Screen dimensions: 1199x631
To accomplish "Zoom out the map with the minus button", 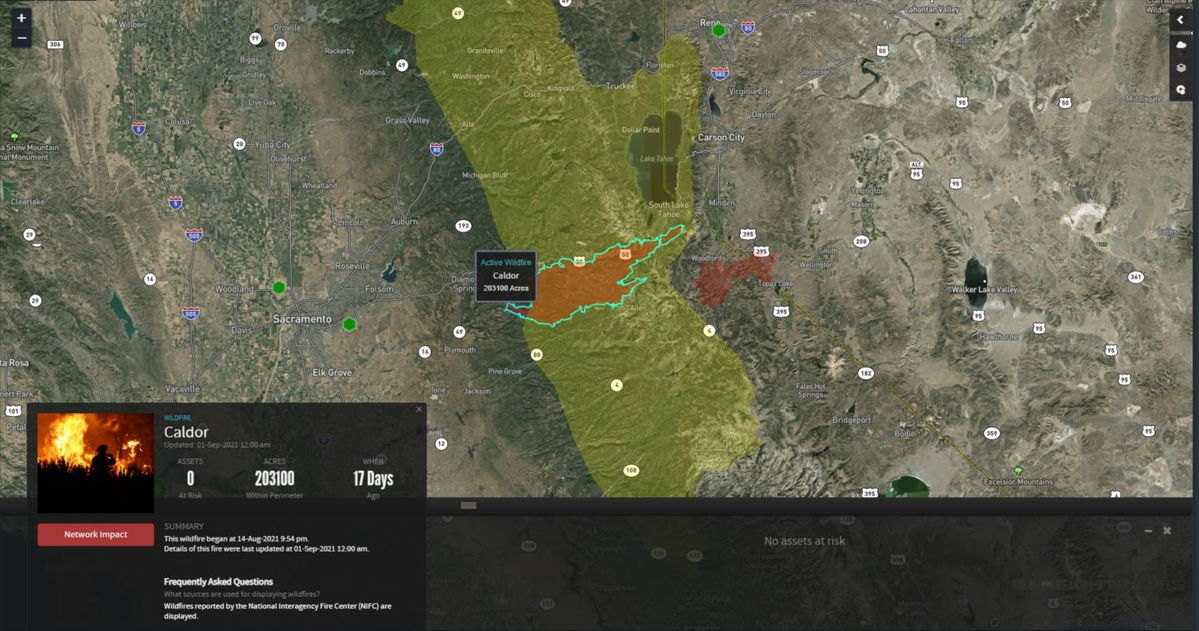I will (x=21, y=37).
